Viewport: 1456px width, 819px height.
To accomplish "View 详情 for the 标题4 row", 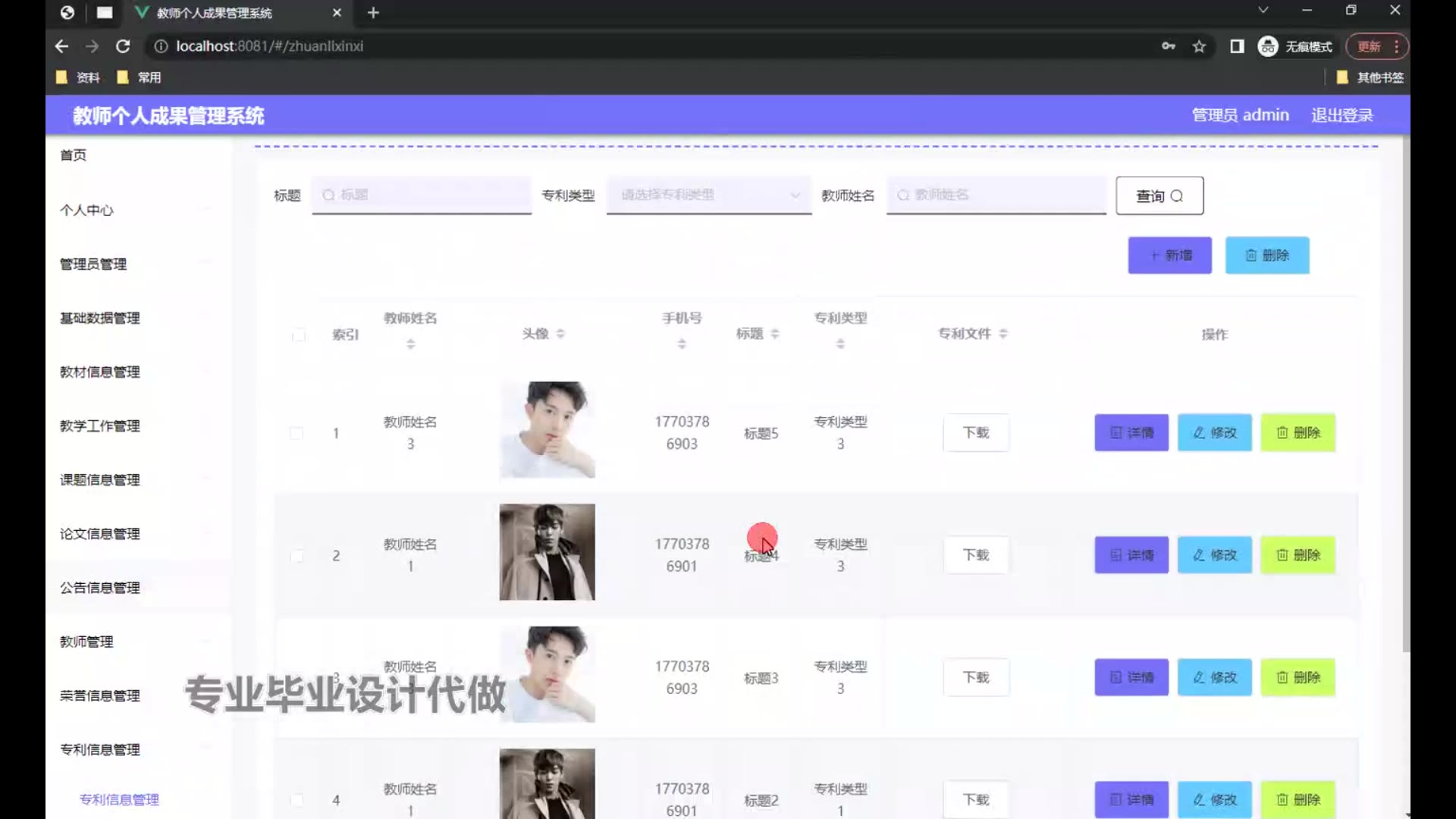I will 1131,555.
